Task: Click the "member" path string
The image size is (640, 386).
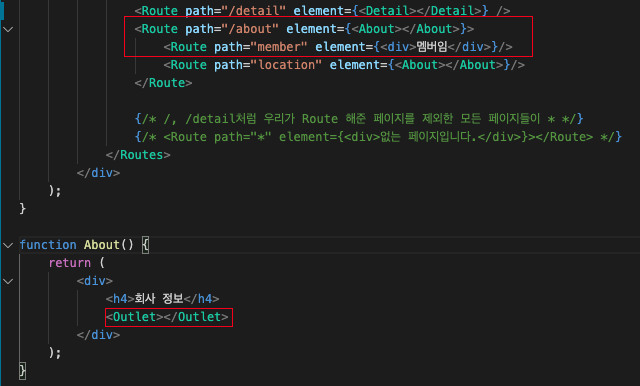Action: 279,47
